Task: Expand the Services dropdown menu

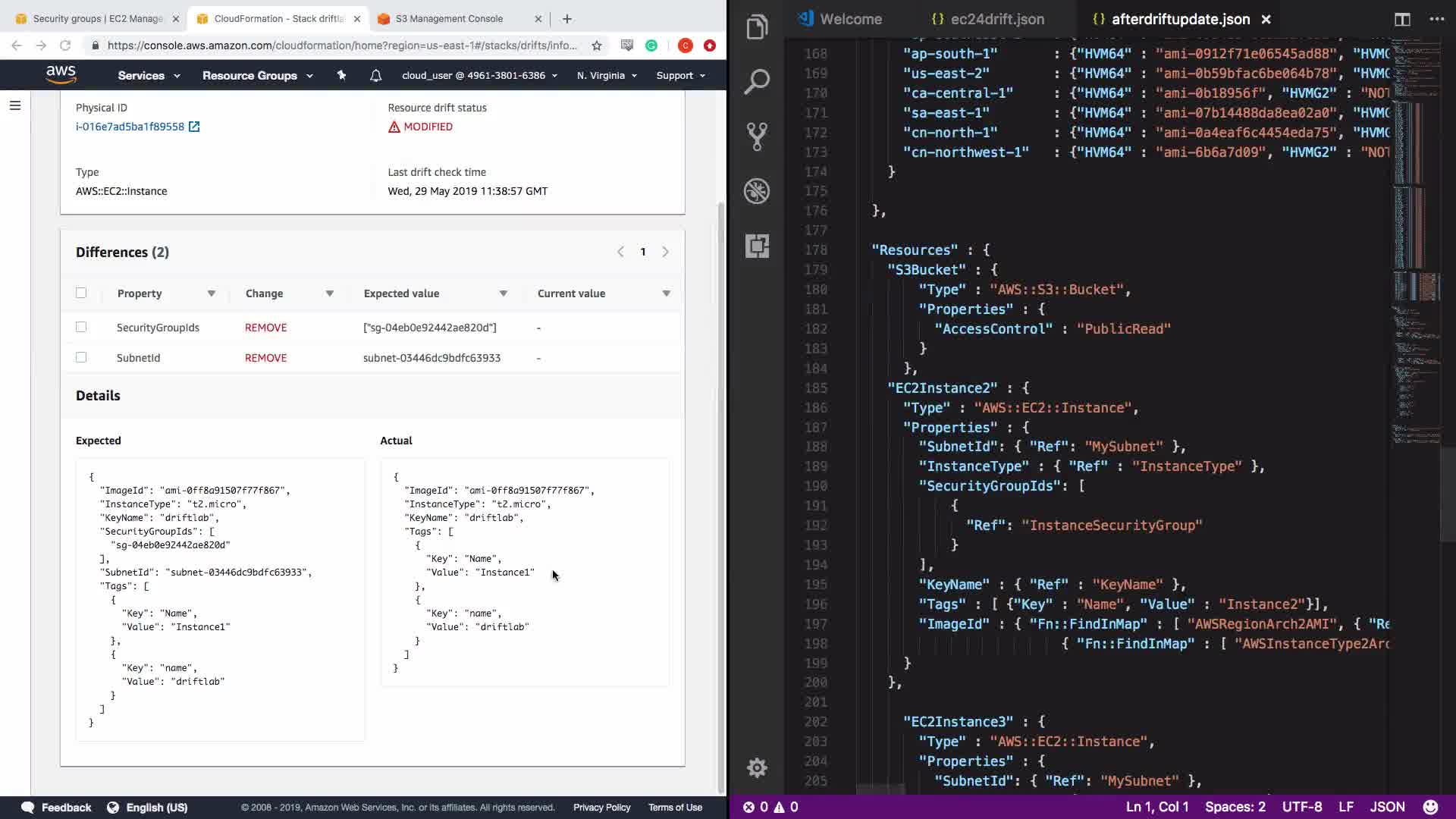Action: click(x=149, y=75)
